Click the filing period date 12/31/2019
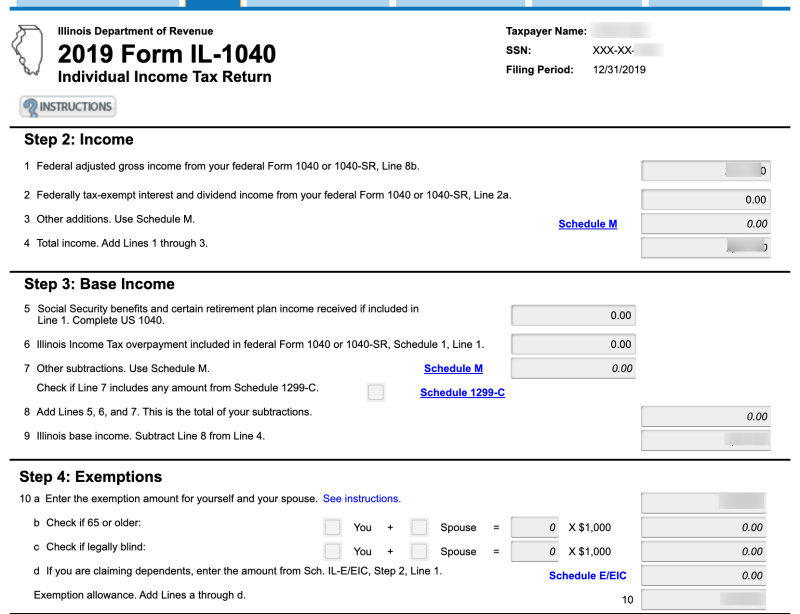Screen dimensions: 800x614 619,69
